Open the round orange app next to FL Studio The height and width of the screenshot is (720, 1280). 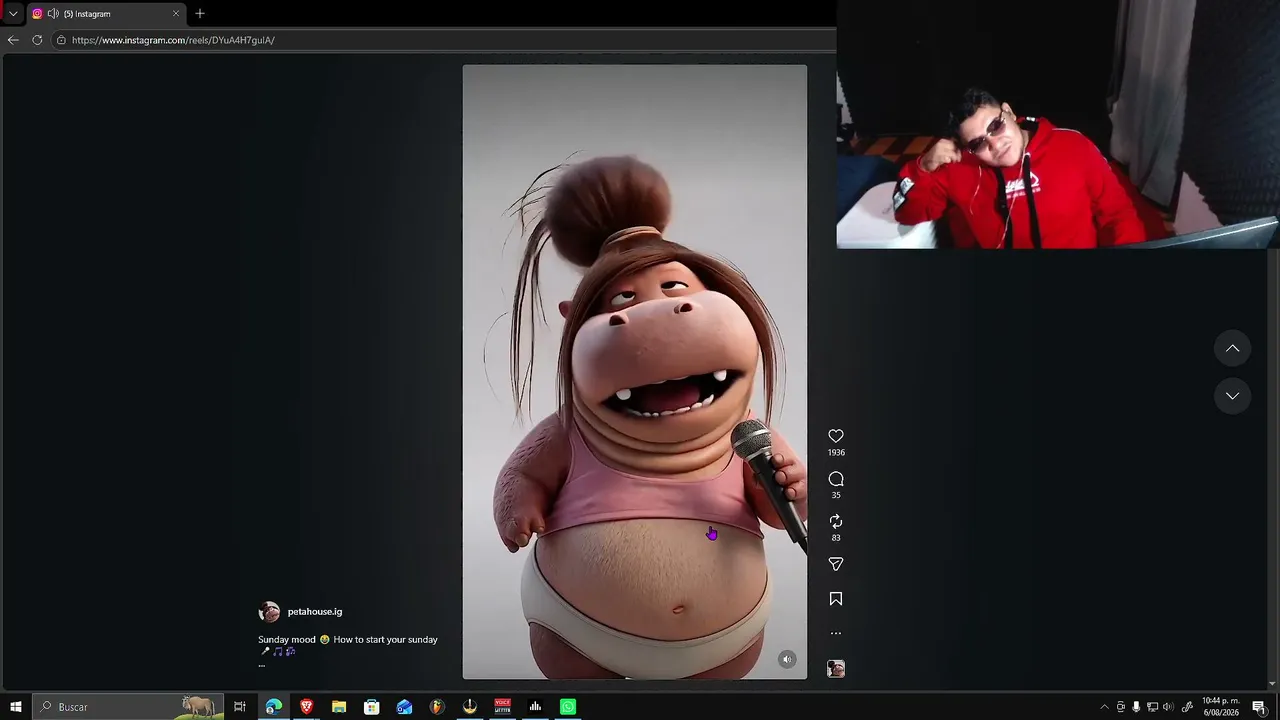[470, 707]
